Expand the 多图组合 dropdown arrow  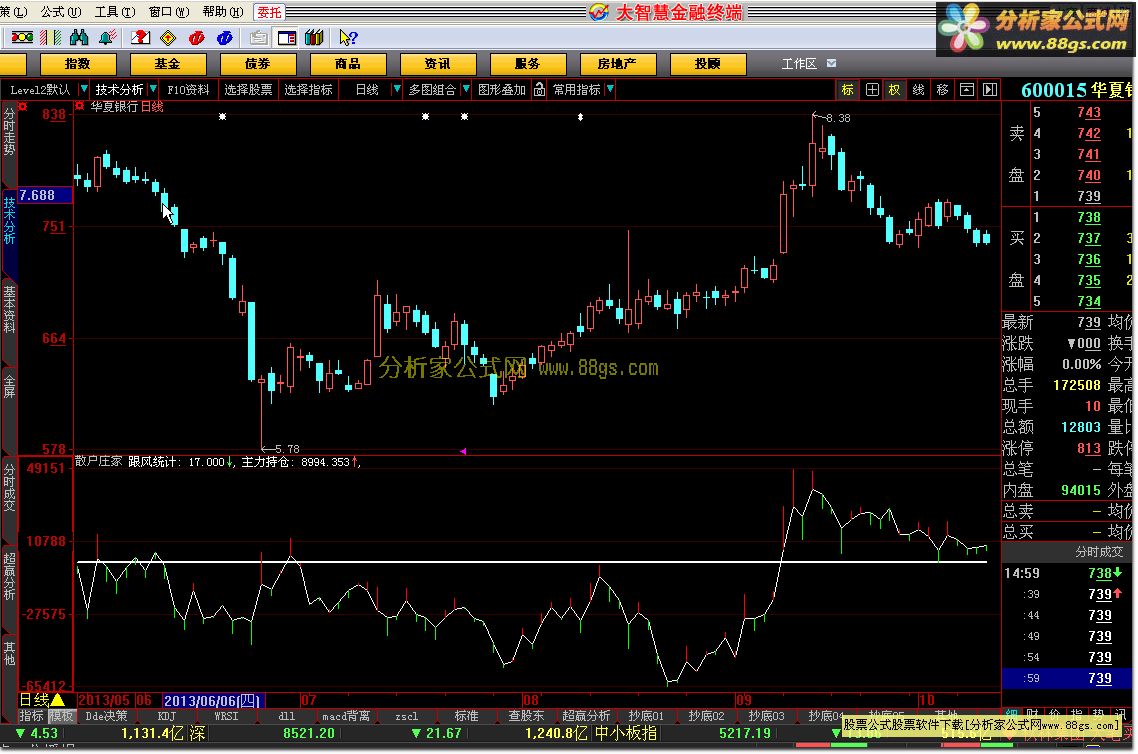[466, 89]
